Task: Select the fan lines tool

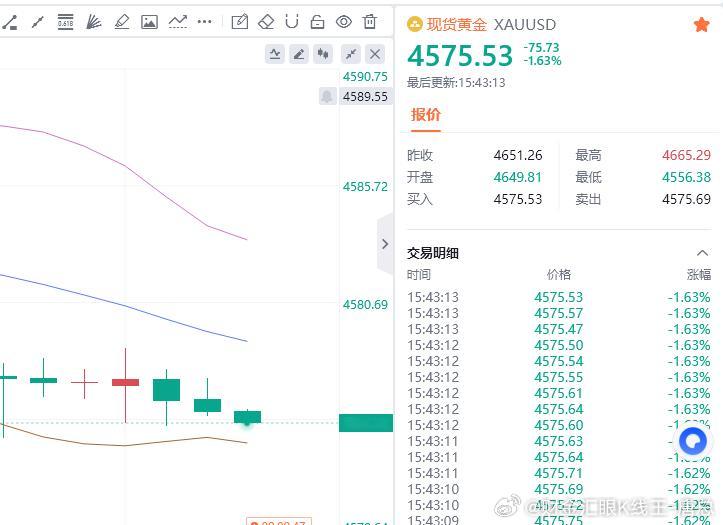Action: point(94,22)
